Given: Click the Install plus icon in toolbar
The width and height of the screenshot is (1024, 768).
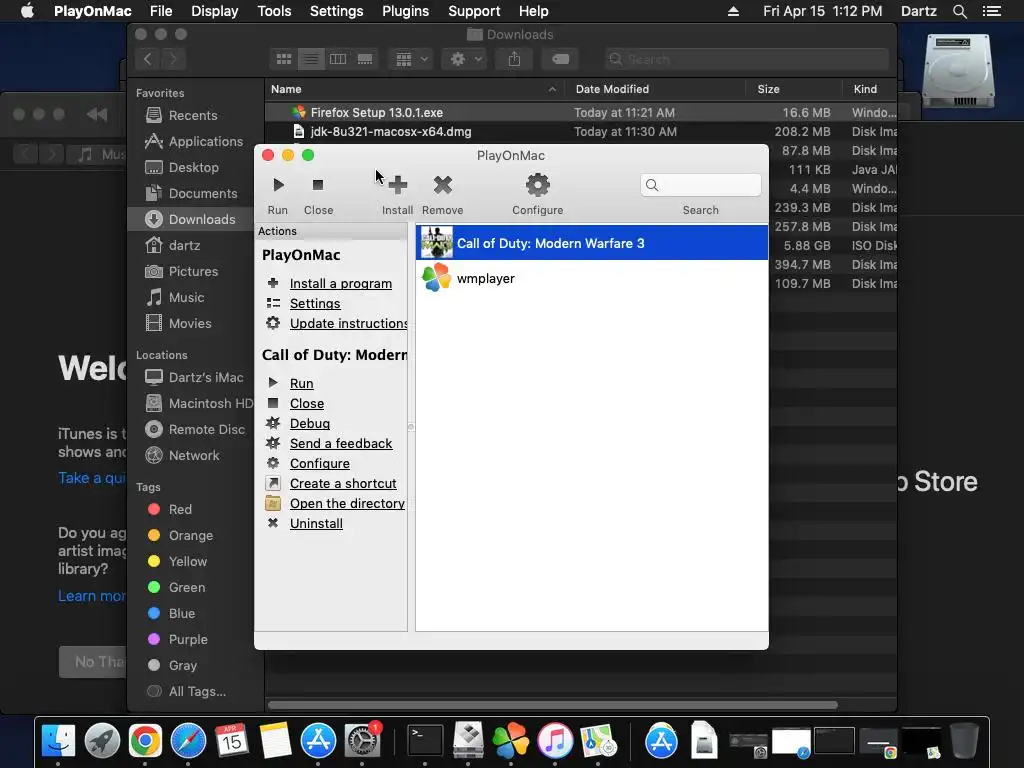Looking at the screenshot, I should coord(397,185).
